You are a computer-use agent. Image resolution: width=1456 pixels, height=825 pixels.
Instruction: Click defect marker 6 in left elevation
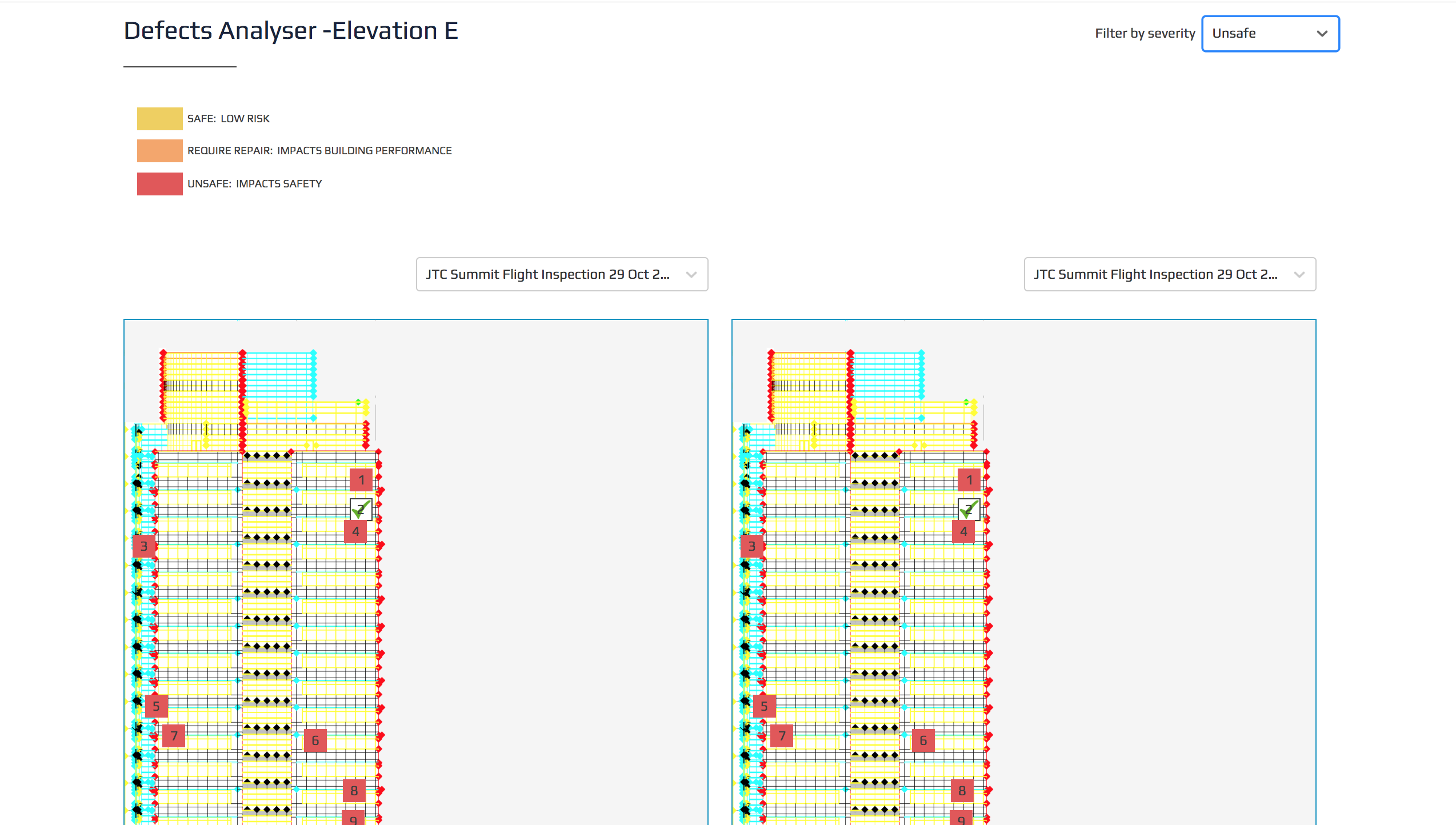tap(315, 740)
